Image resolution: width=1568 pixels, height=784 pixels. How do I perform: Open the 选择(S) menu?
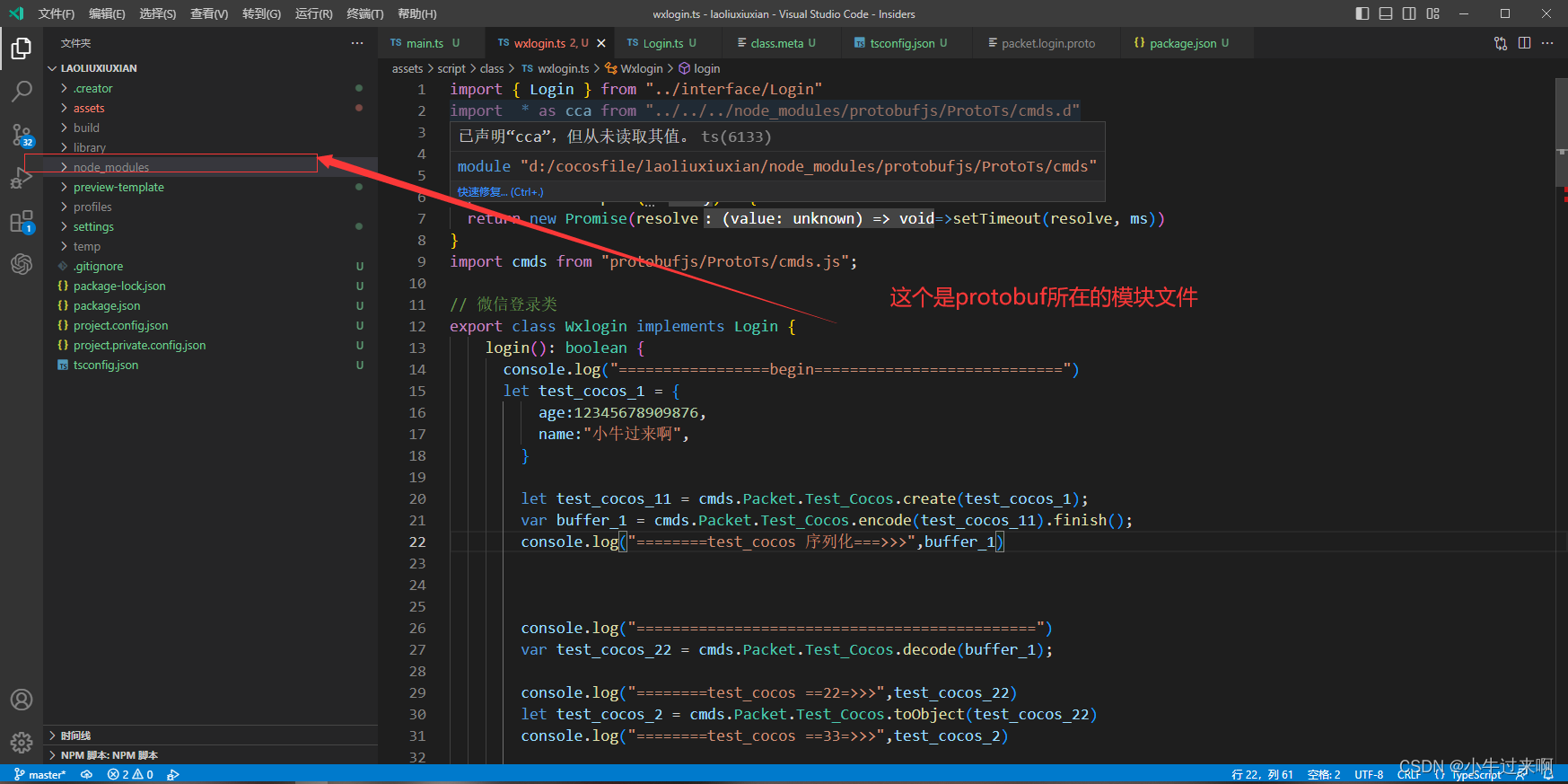click(158, 13)
